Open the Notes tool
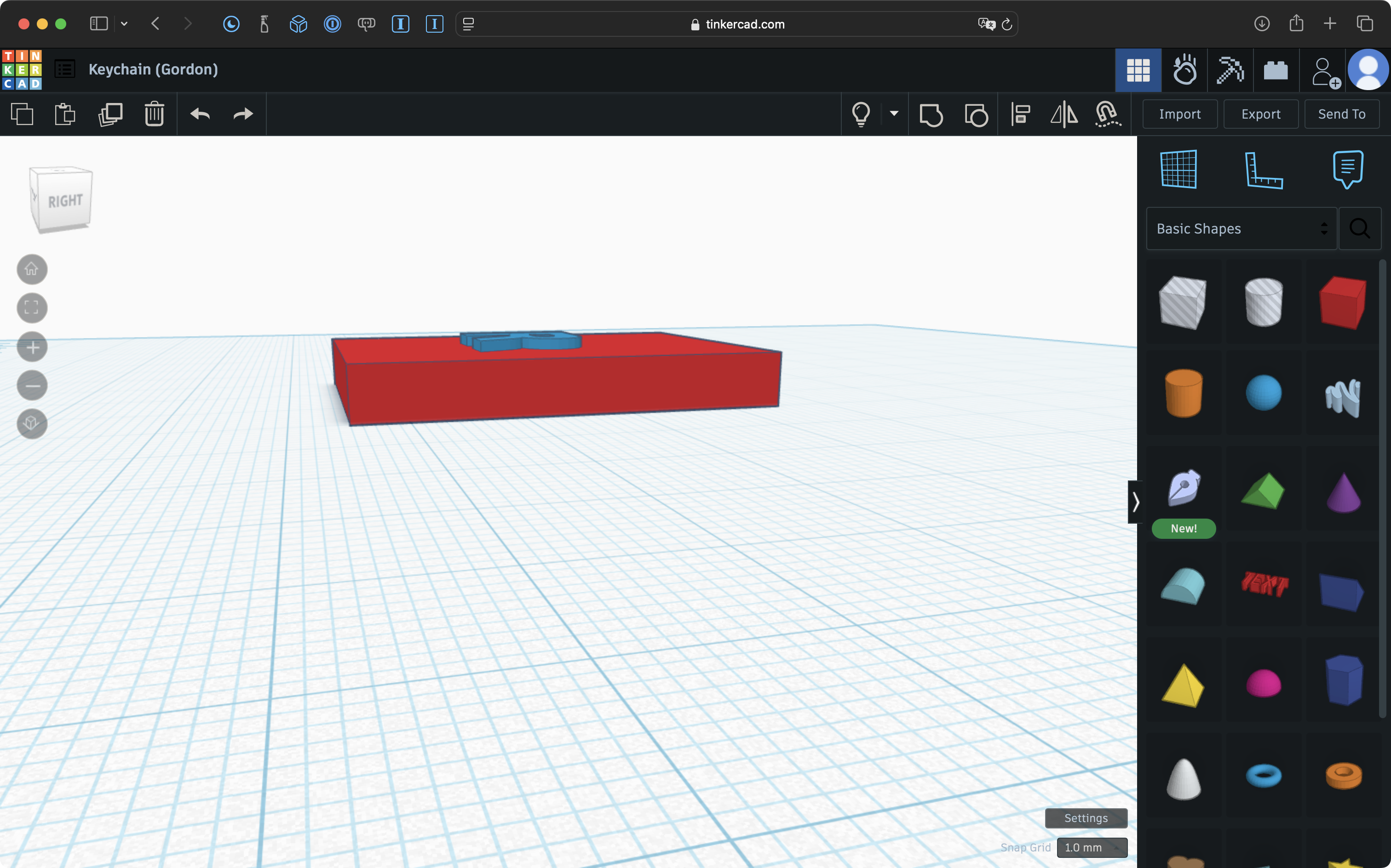The image size is (1391, 868). point(1347,170)
